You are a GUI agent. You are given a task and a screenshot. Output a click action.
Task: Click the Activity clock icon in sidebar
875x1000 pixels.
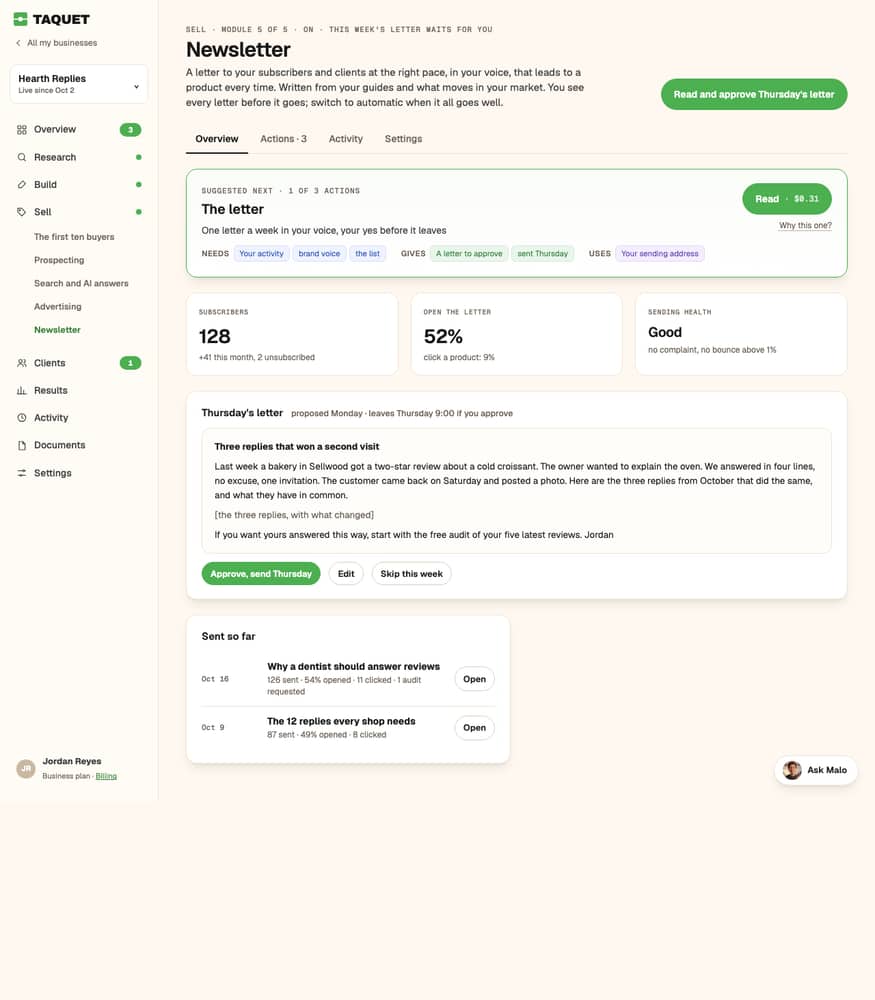(22, 418)
